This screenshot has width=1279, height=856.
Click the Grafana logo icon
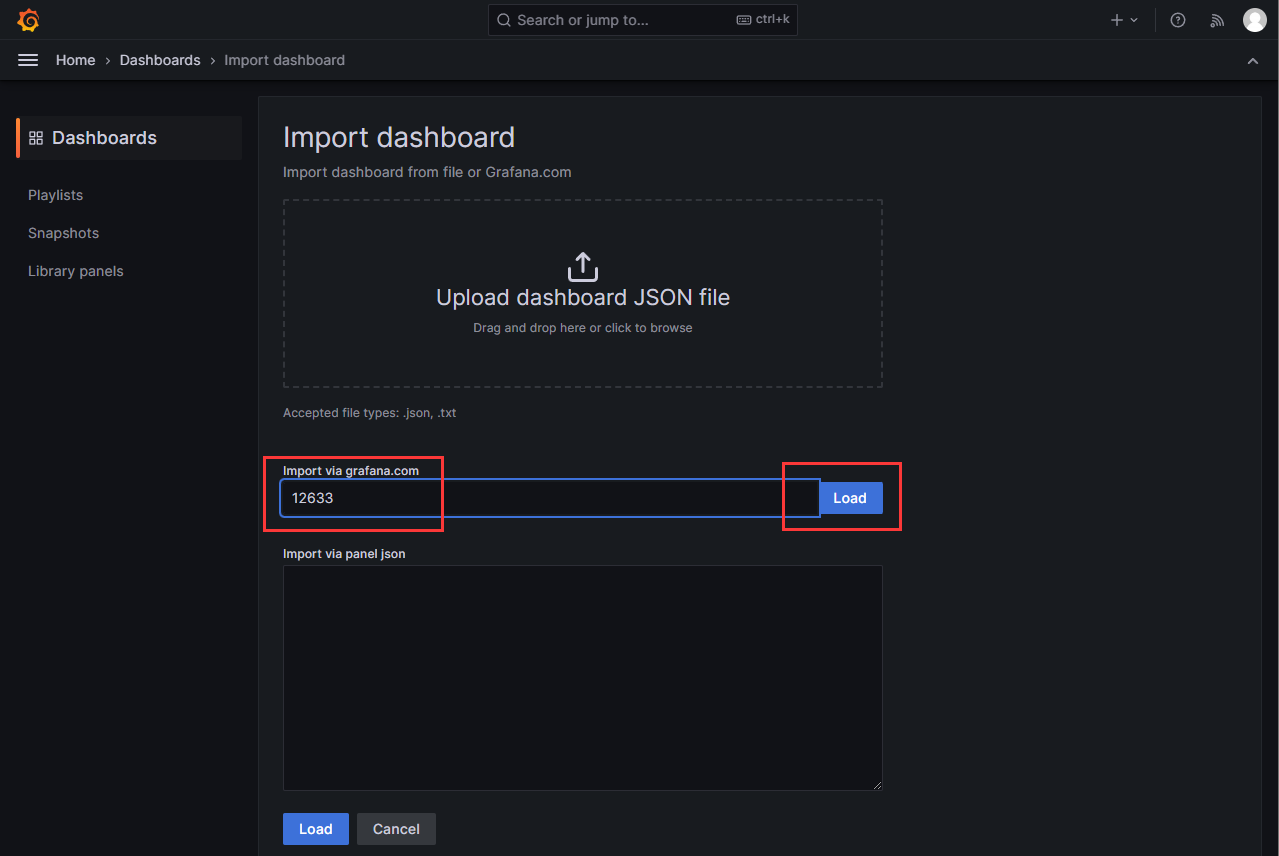pos(28,20)
